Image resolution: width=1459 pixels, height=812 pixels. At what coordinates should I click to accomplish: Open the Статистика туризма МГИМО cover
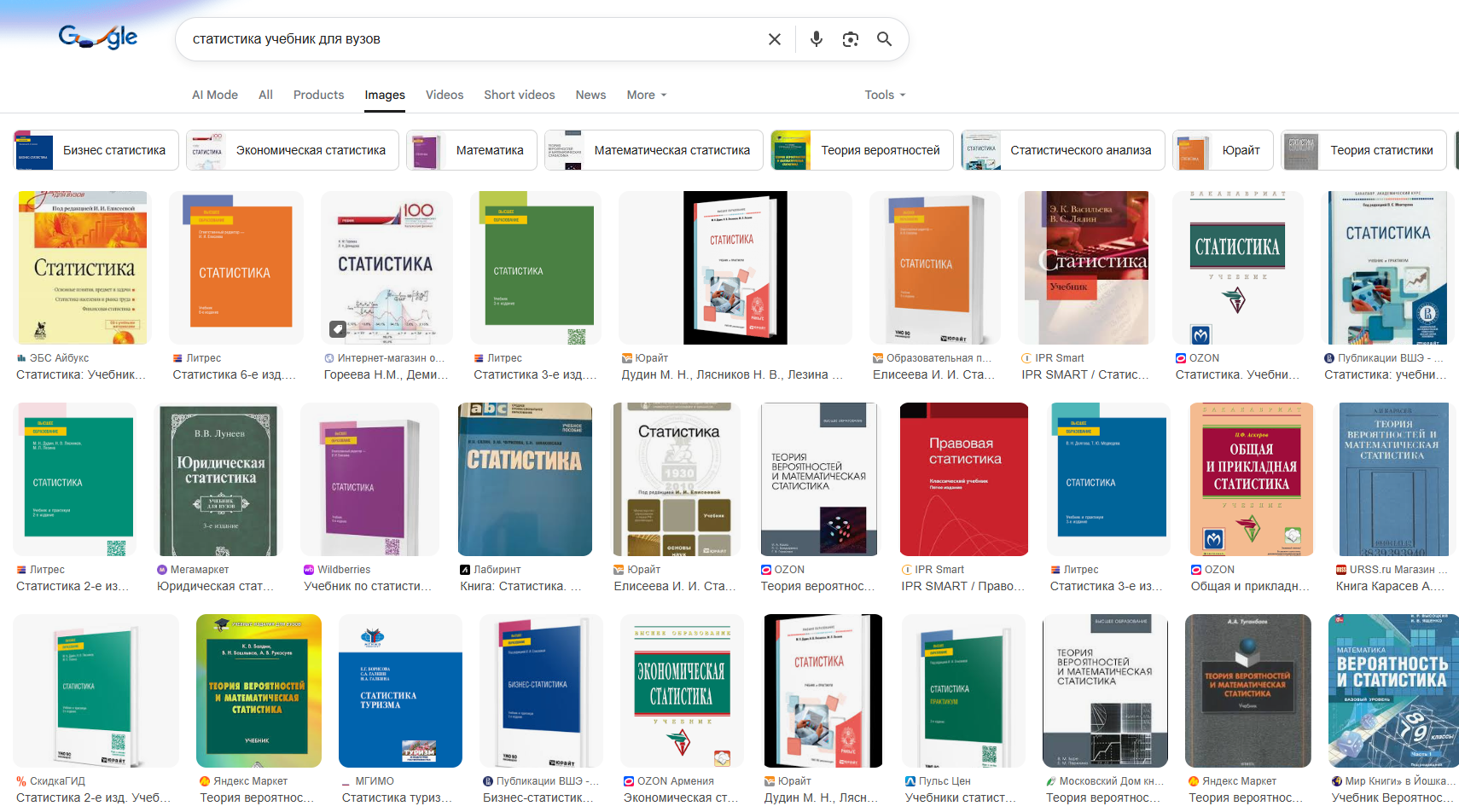click(400, 691)
